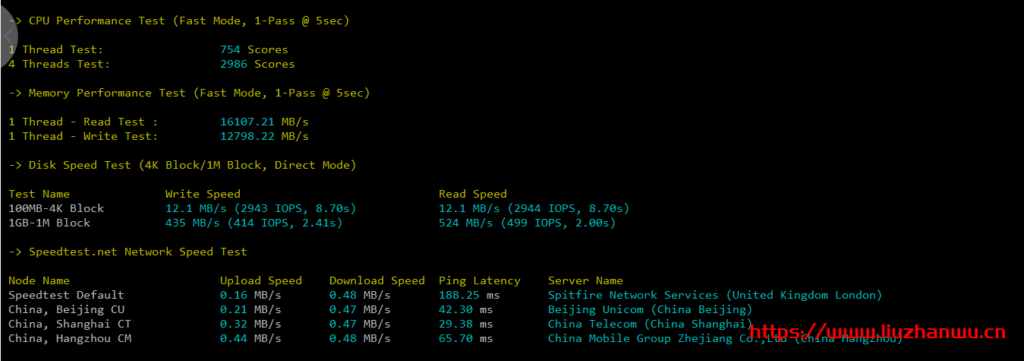Click the Write Speed column header
Screen dimensions: 1024x361
(202, 194)
